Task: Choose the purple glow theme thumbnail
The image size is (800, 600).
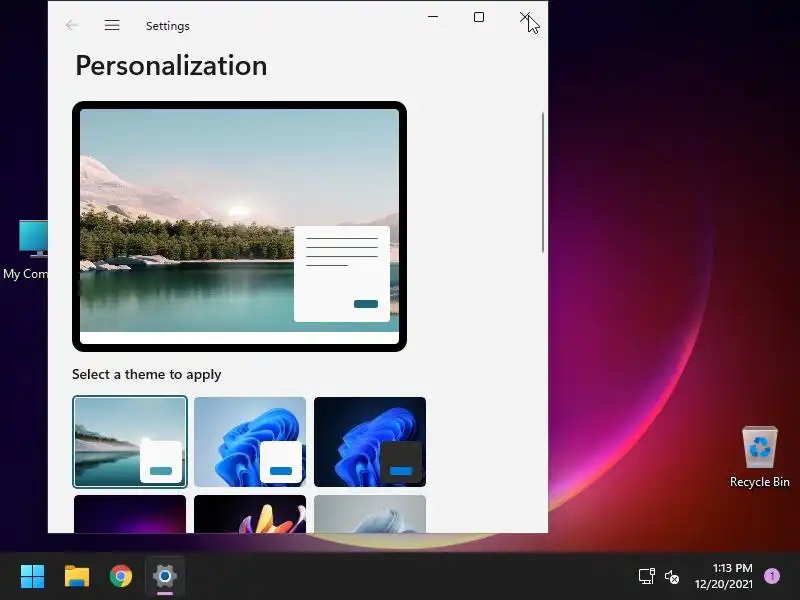Action: 130,514
